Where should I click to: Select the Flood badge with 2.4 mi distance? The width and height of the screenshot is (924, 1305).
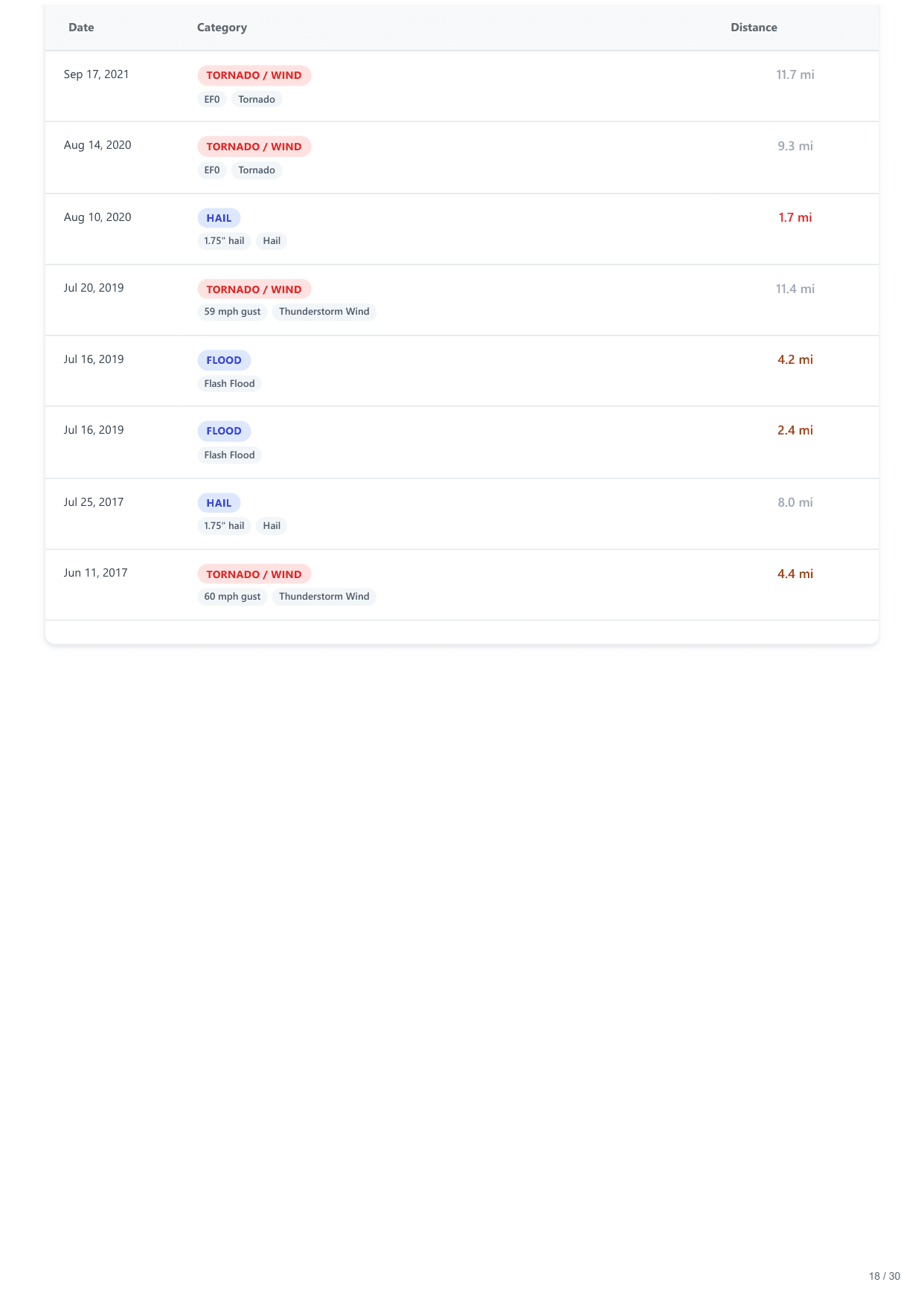pos(224,431)
